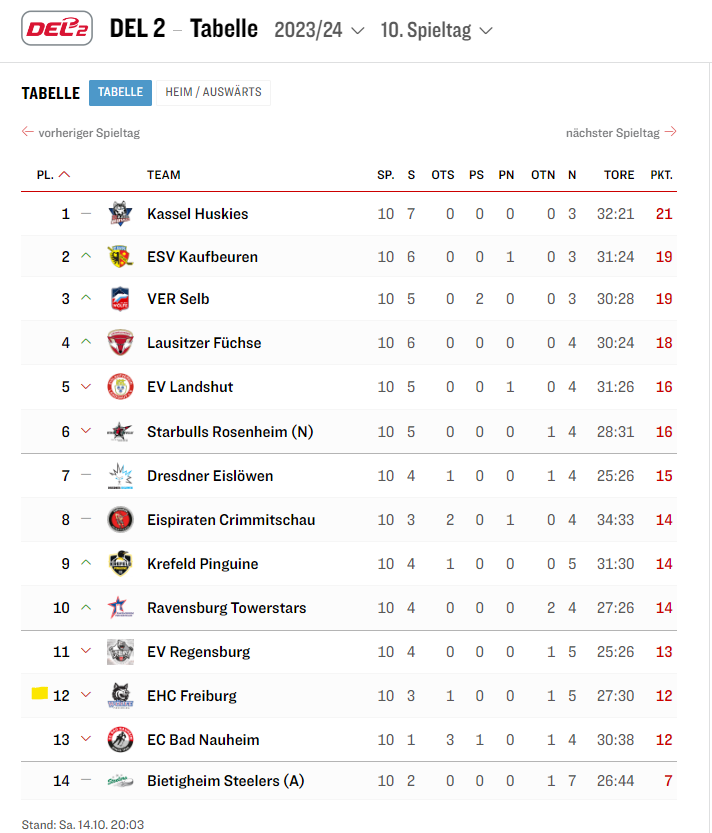Click the ESV Kaufbeuren team logo

120,257
